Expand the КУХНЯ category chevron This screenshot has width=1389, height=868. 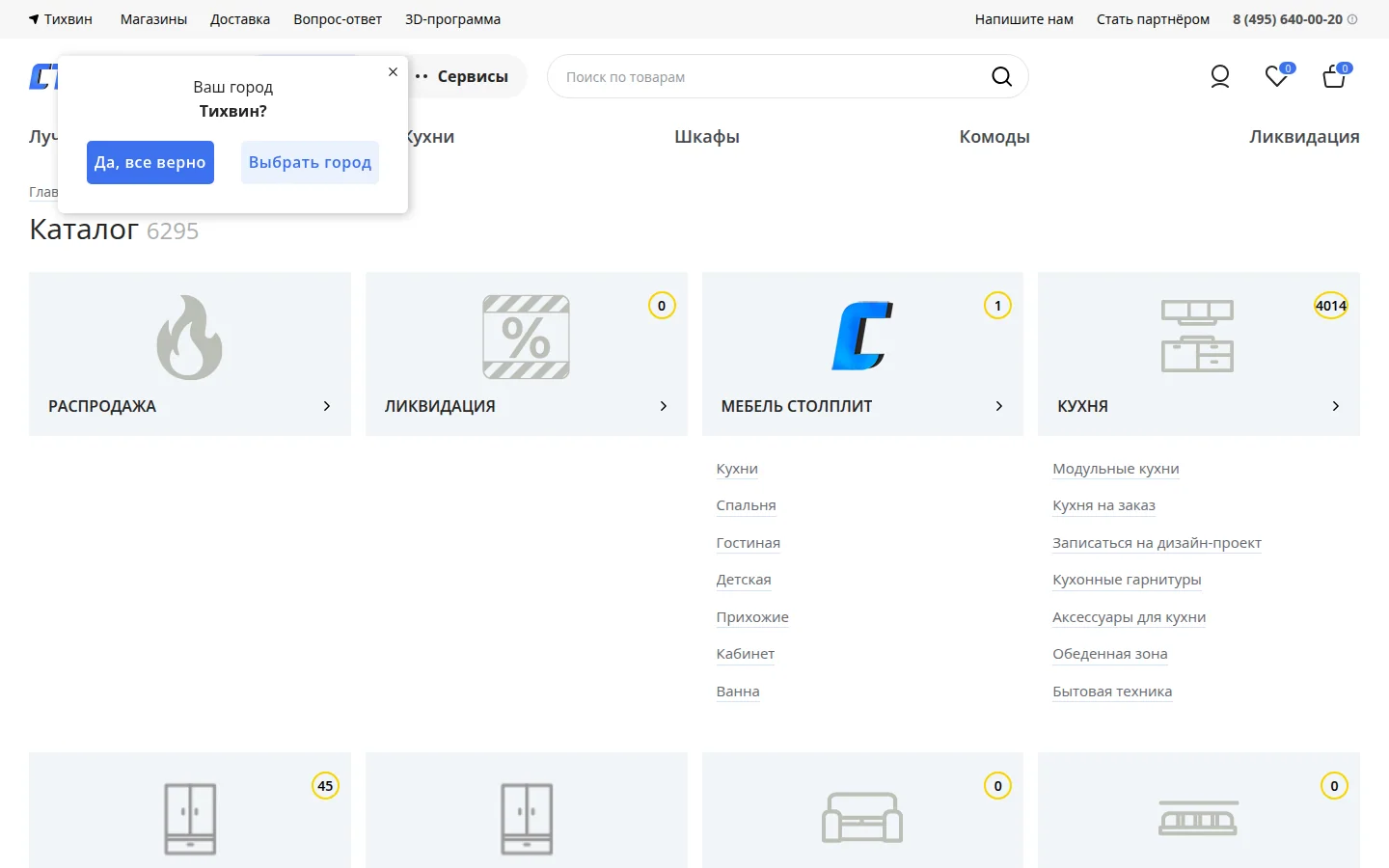point(1336,406)
